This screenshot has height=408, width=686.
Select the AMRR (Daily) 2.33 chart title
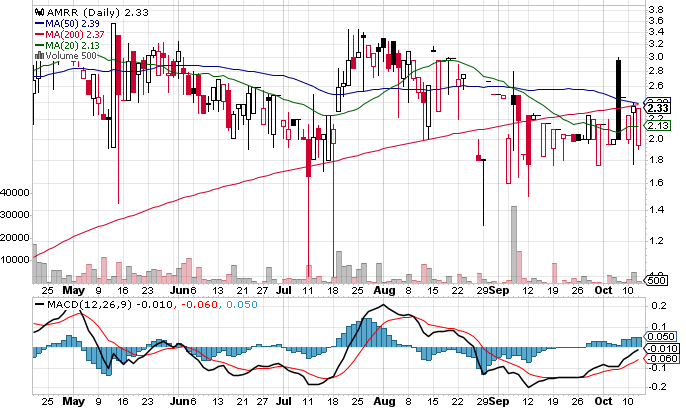(x=97, y=12)
